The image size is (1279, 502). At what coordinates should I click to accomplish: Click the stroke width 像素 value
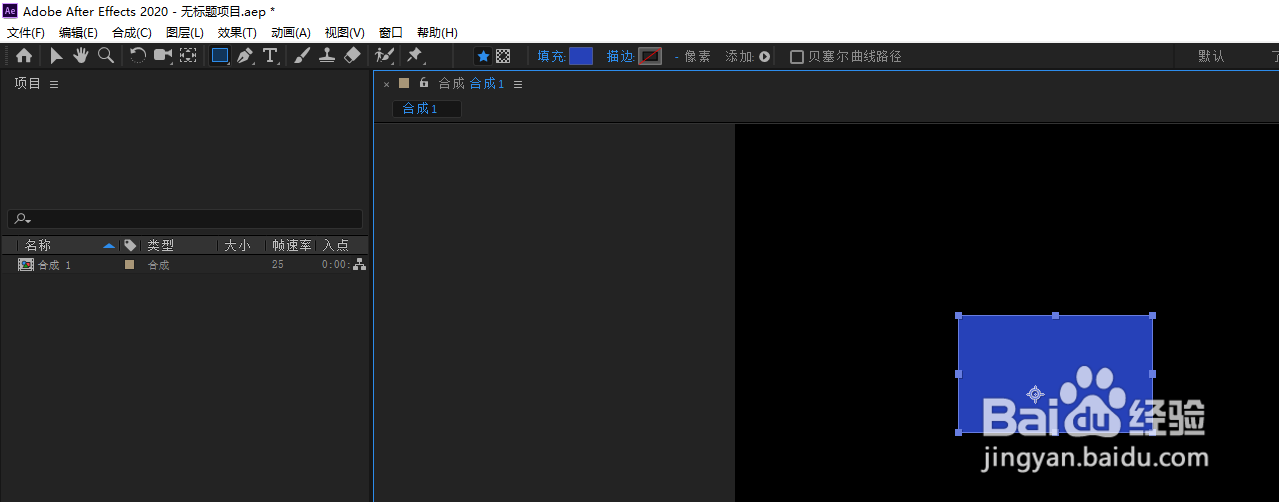click(x=692, y=56)
